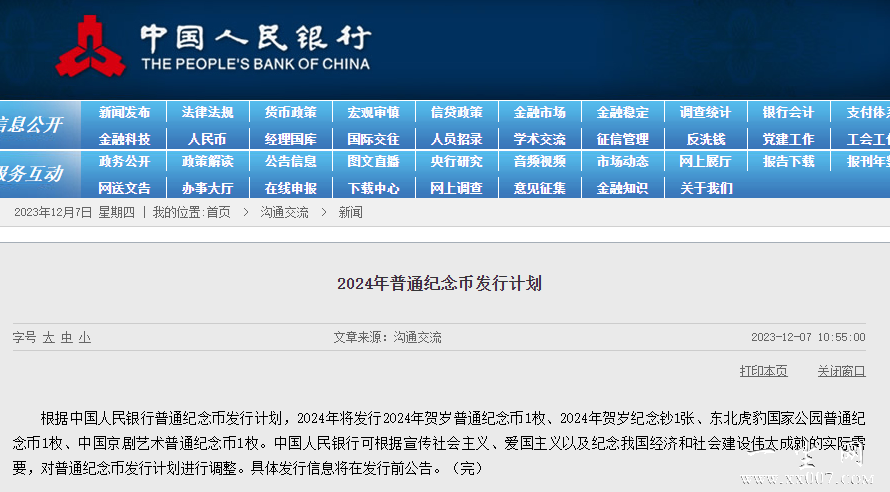Open the 法律法规 menu item
The width and height of the screenshot is (890, 492).
coord(207,112)
